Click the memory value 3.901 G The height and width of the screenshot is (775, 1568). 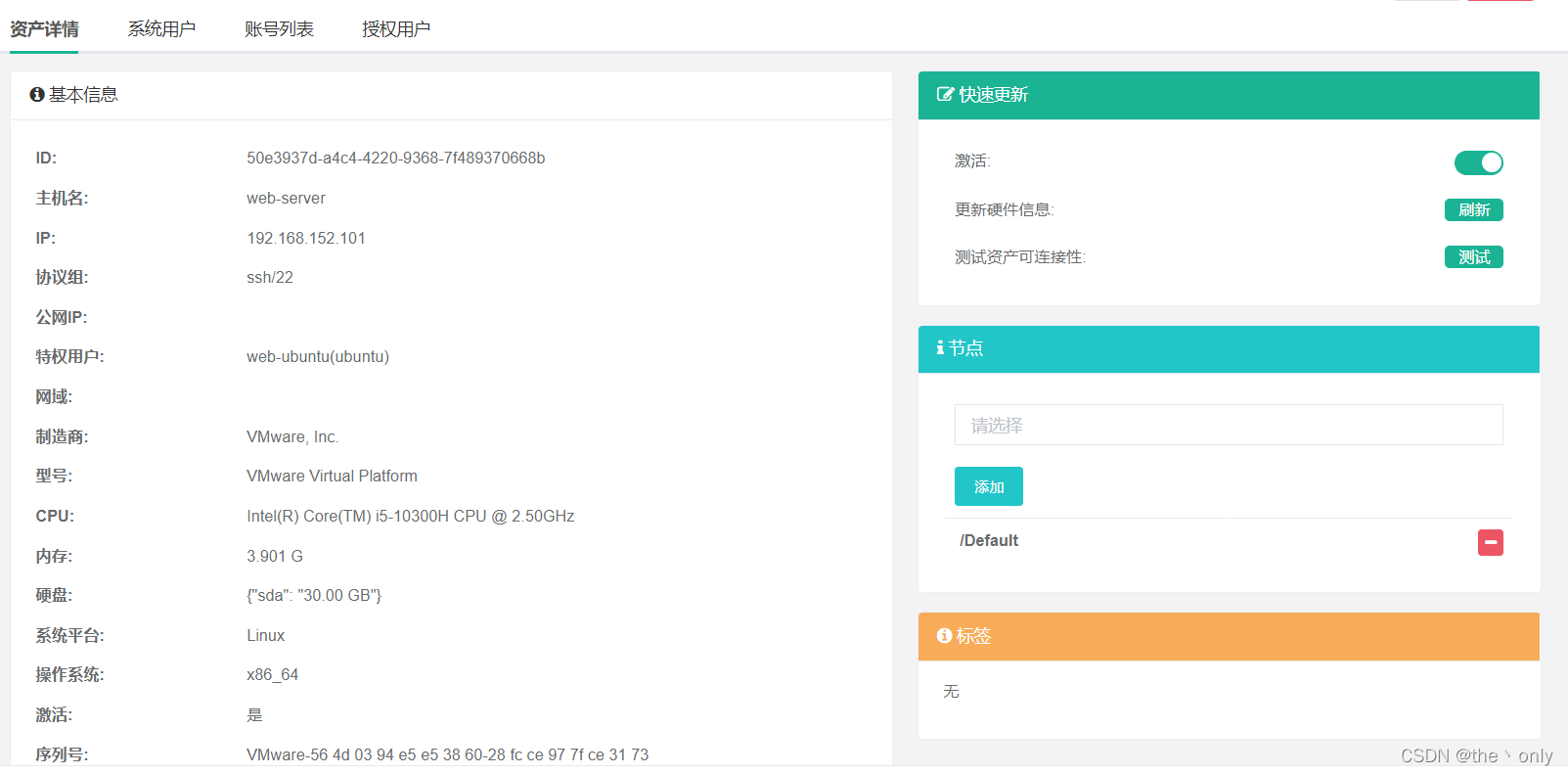click(x=275, y=556)
